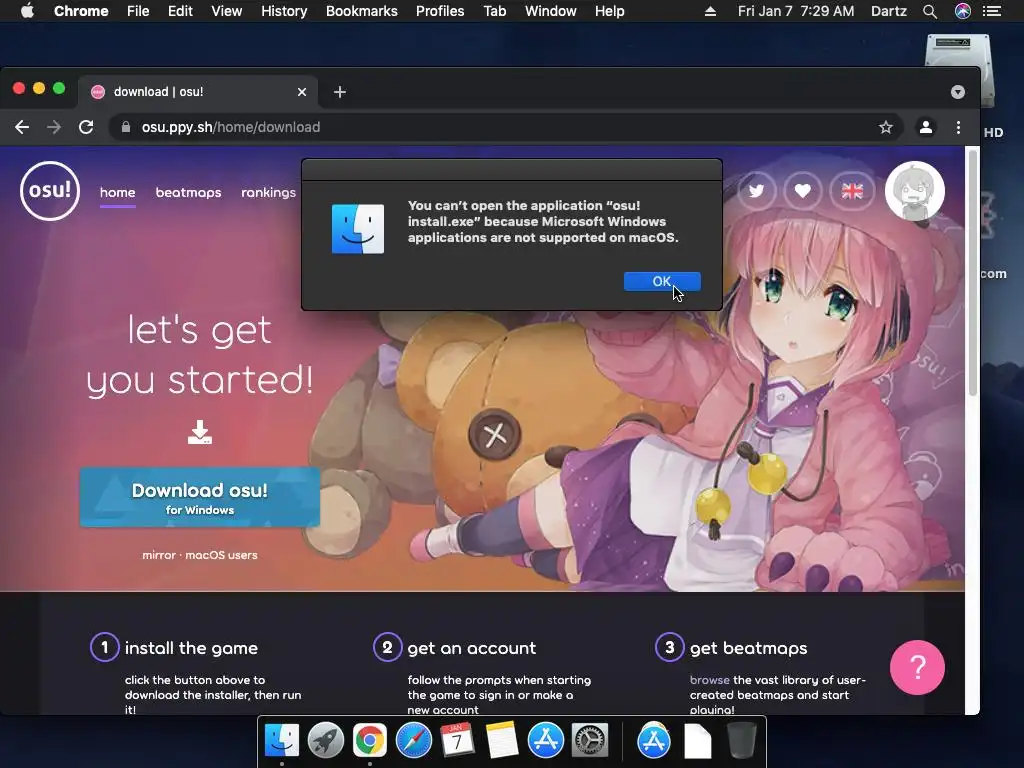Screen dimensions: 1024x768
Task: Click the get beatmaps heading
Action: tap(748, 648)
